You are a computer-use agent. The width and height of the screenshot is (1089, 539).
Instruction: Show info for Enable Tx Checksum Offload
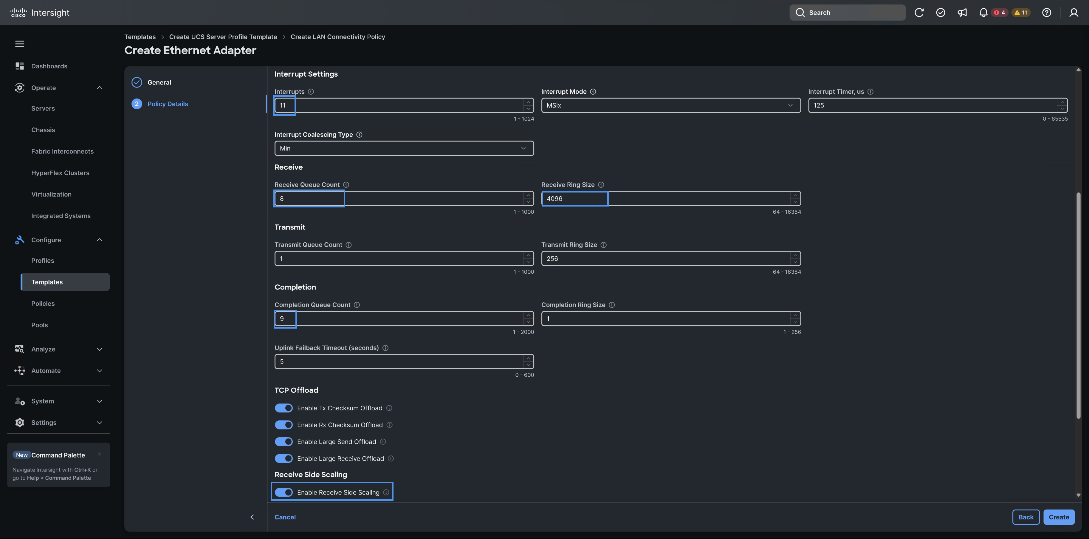[389, 408]
